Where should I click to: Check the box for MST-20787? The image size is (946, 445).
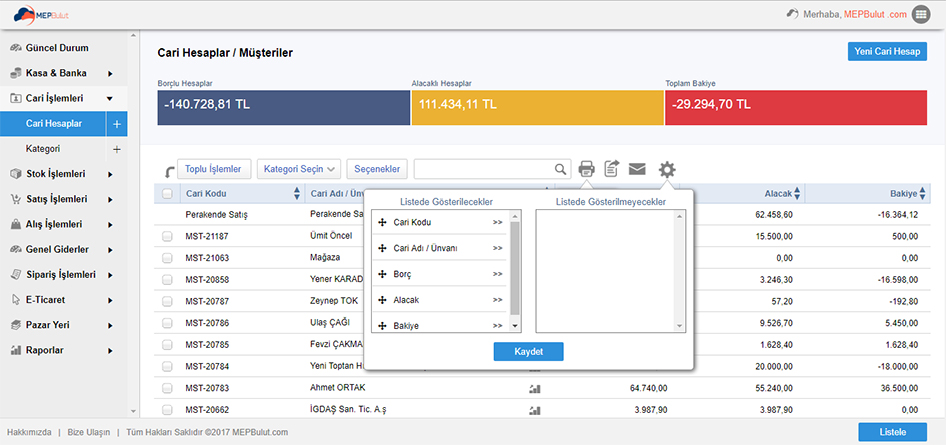tap(167, 301)
